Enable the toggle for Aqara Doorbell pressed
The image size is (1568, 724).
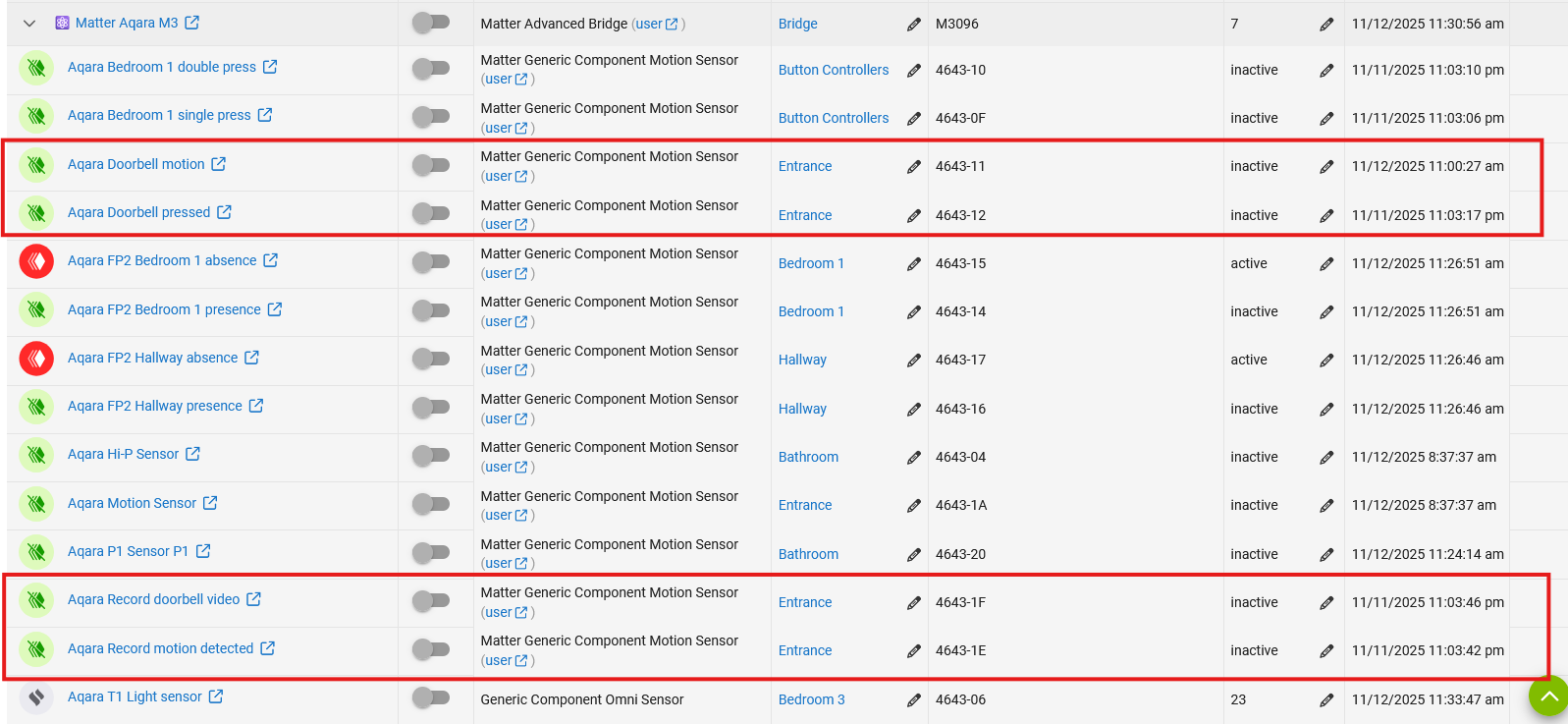pyautogui.click(x=430, y=213)
